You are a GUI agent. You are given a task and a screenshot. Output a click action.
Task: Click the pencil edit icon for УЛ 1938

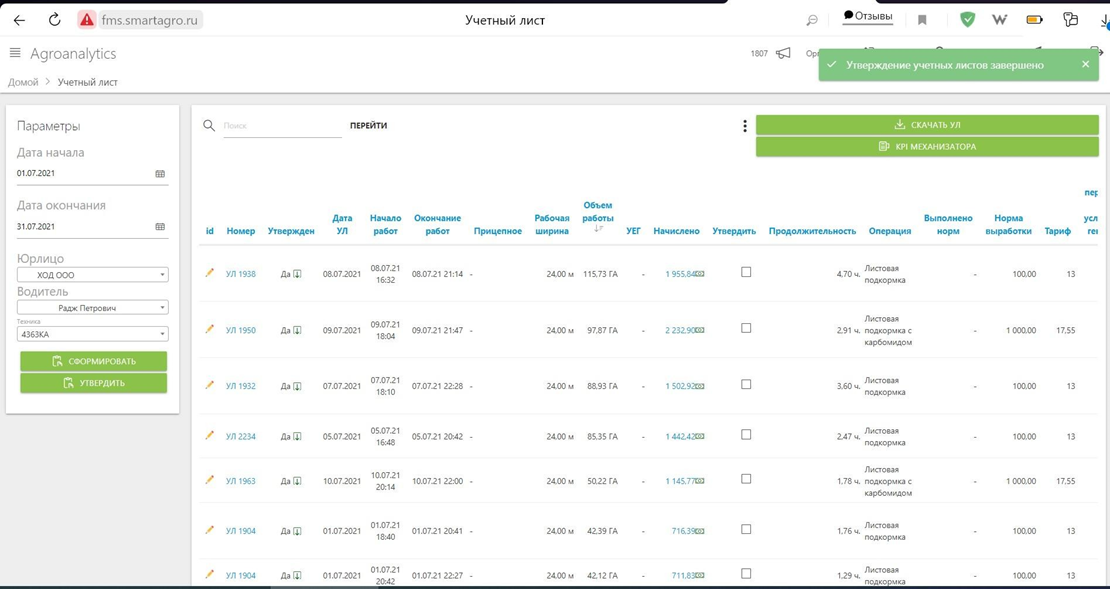[x=210, y=273]
